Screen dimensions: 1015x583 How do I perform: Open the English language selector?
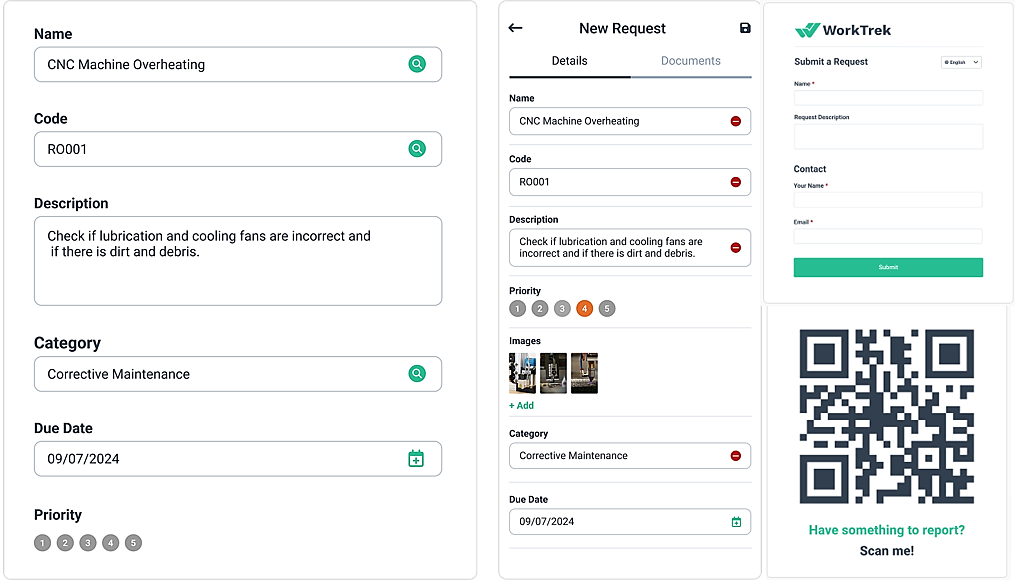[960, 62]
